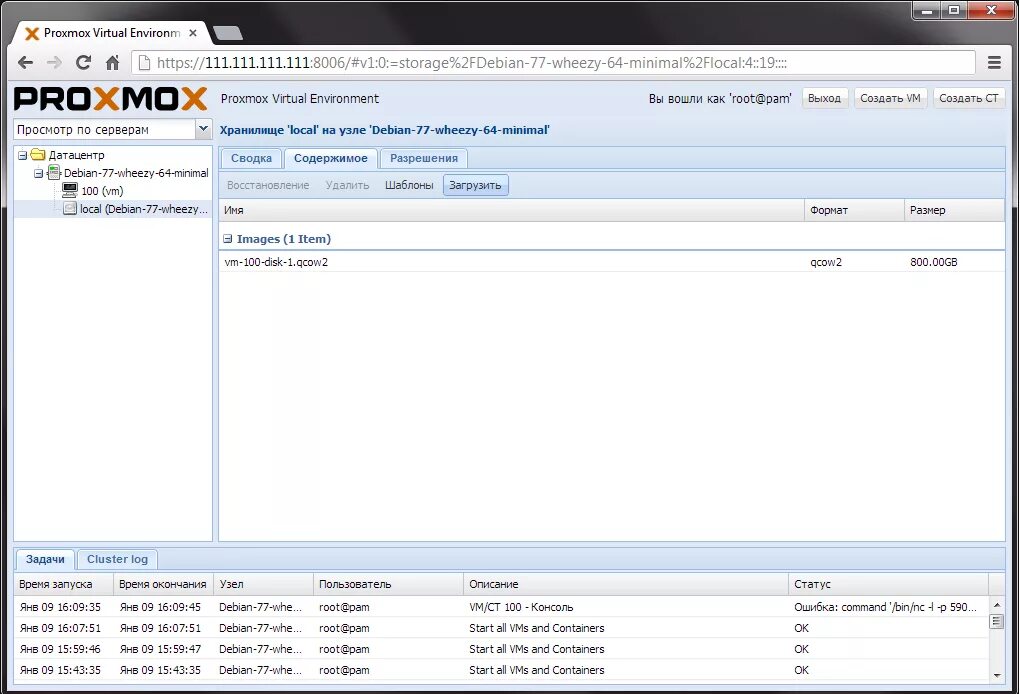Image resolution: width=1020 pixels, height=694 pixels.
Task: Click the Время окончания column header
Action: coord(163,584)
